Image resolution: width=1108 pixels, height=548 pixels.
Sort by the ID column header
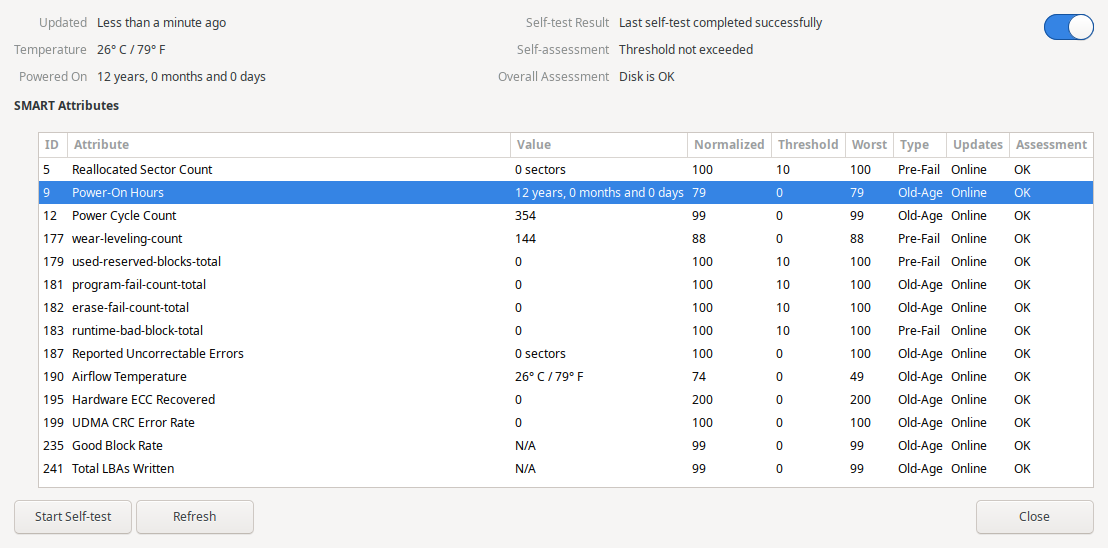[x=52, y=145]
